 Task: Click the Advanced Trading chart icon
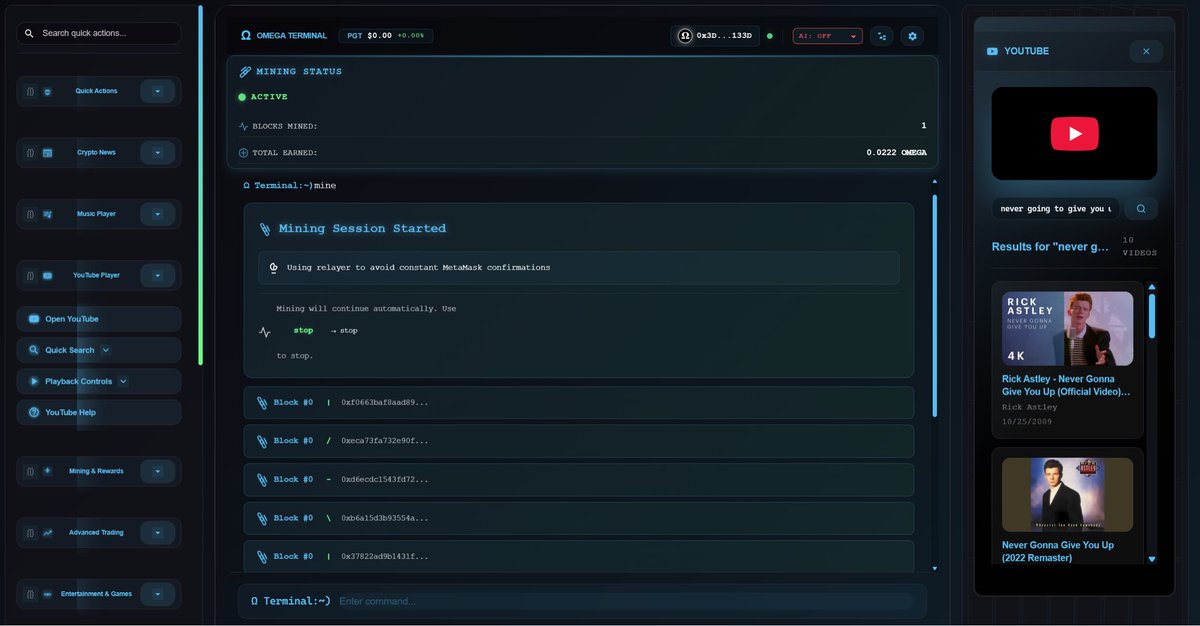tap(47, 533)
